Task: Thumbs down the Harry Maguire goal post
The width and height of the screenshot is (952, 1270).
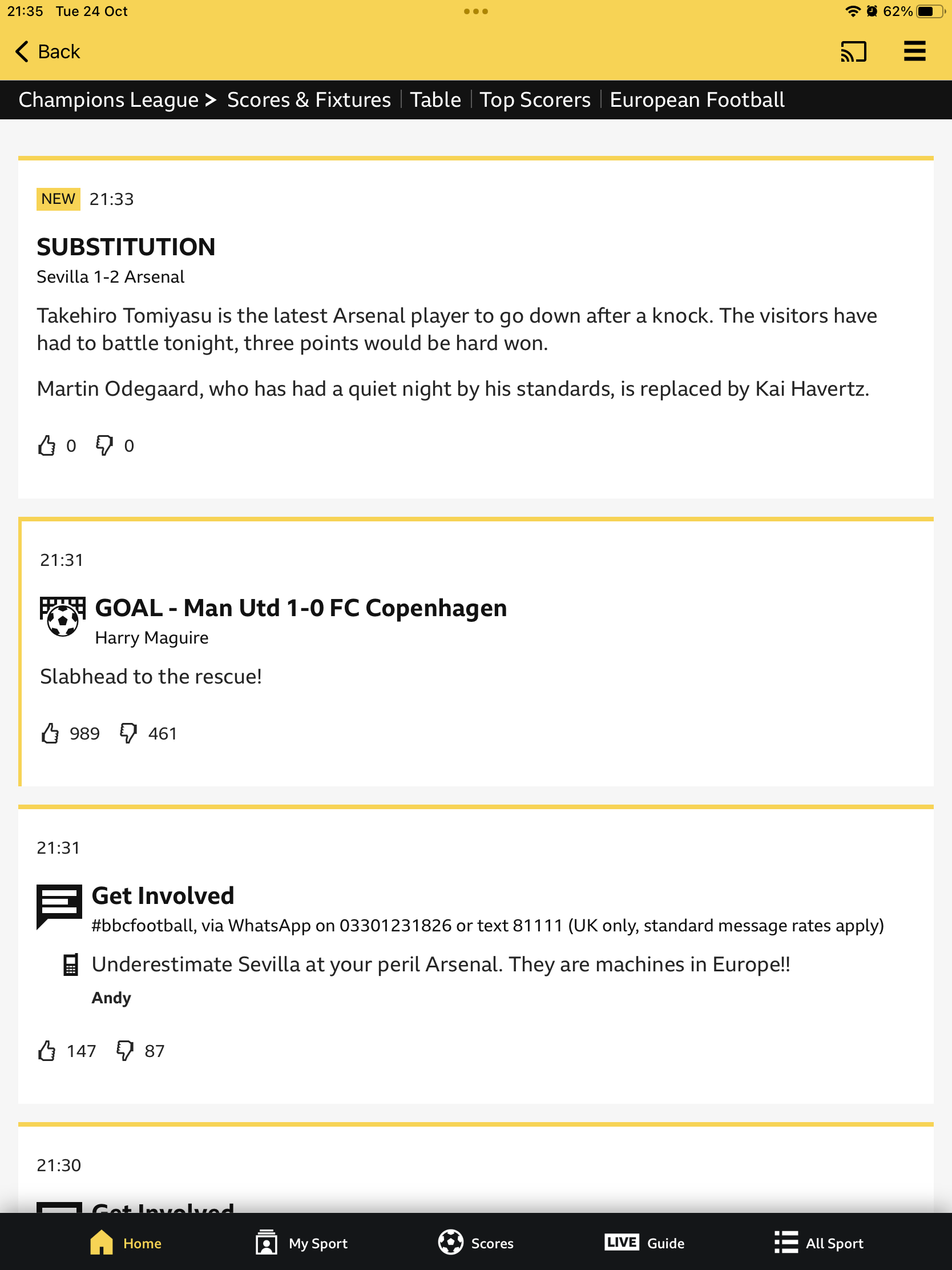Action: click(128, 733)
